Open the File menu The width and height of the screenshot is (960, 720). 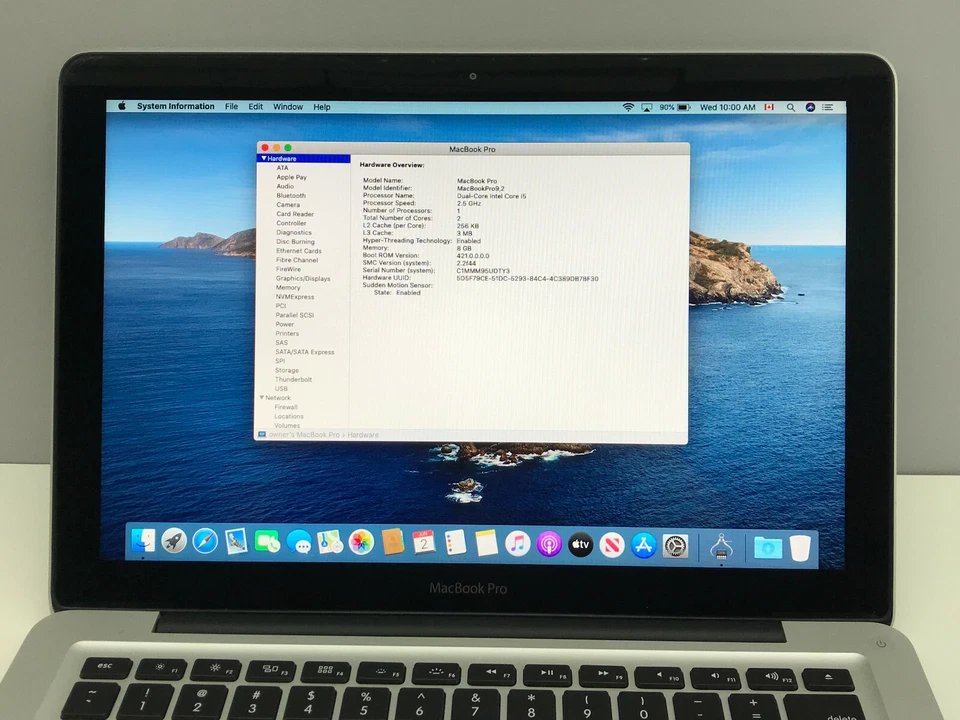pos(231,107)
